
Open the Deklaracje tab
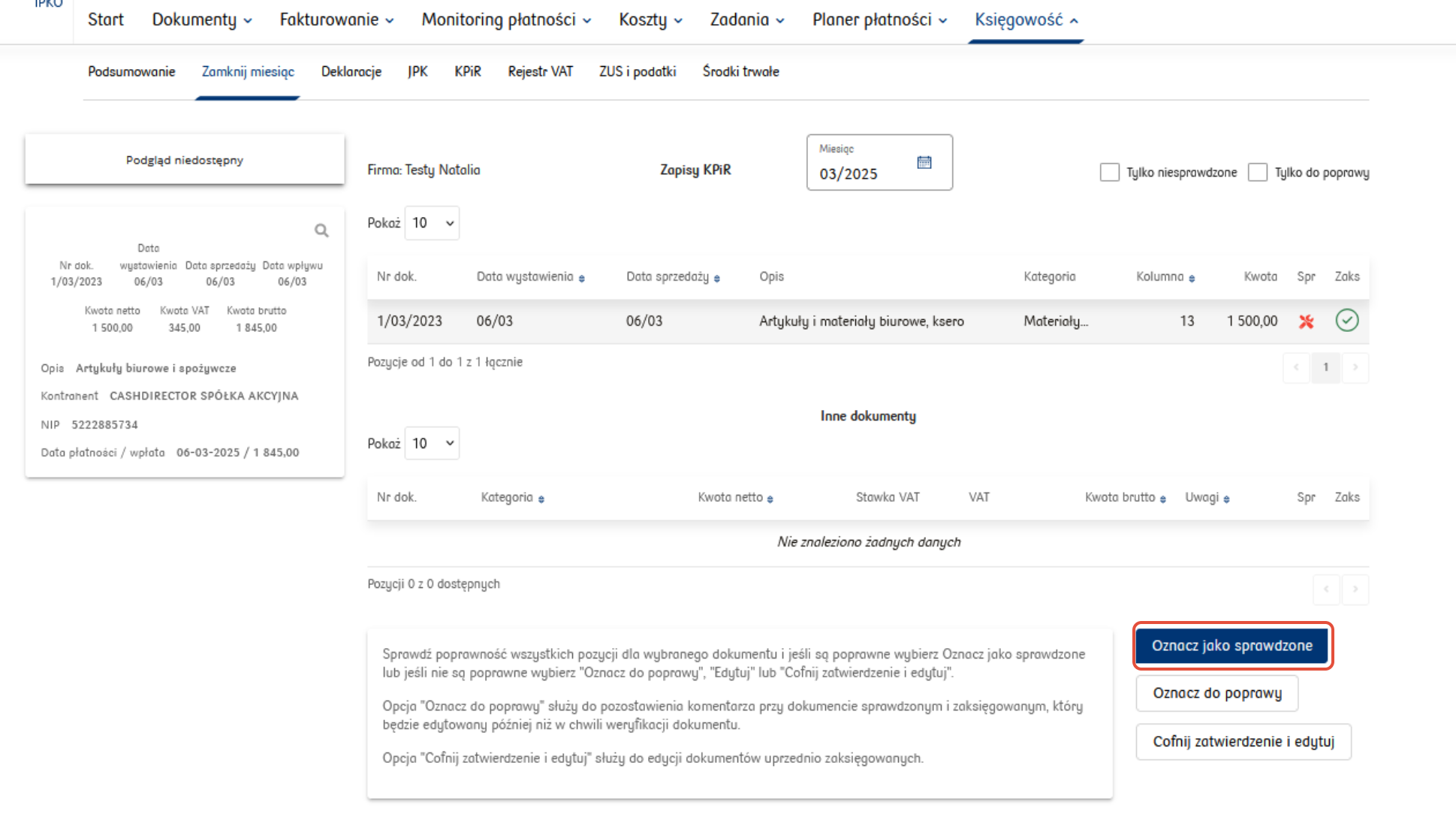point(351,71)
